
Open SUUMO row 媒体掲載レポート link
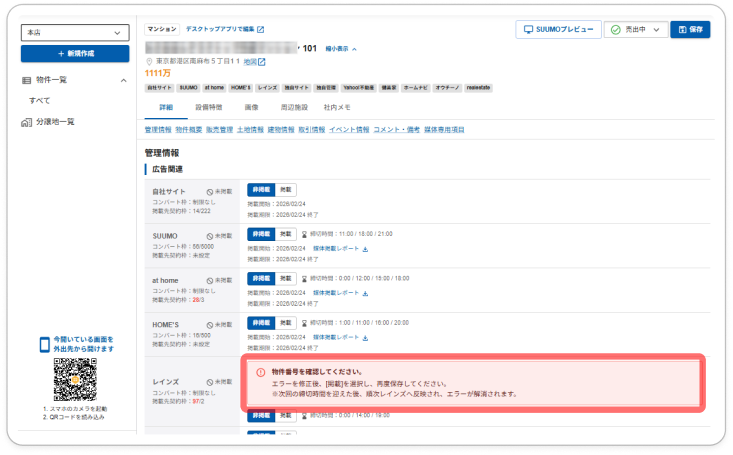coord(336,249)
